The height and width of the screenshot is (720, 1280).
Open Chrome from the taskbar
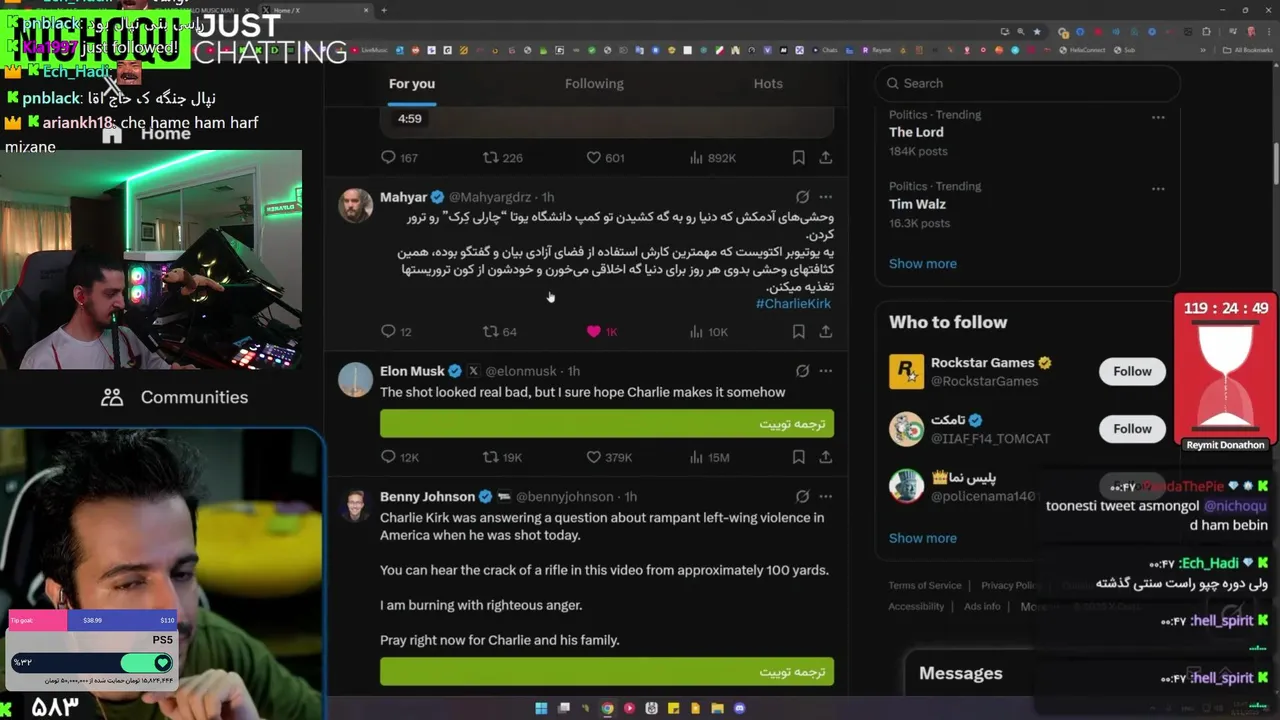(607, 708)
